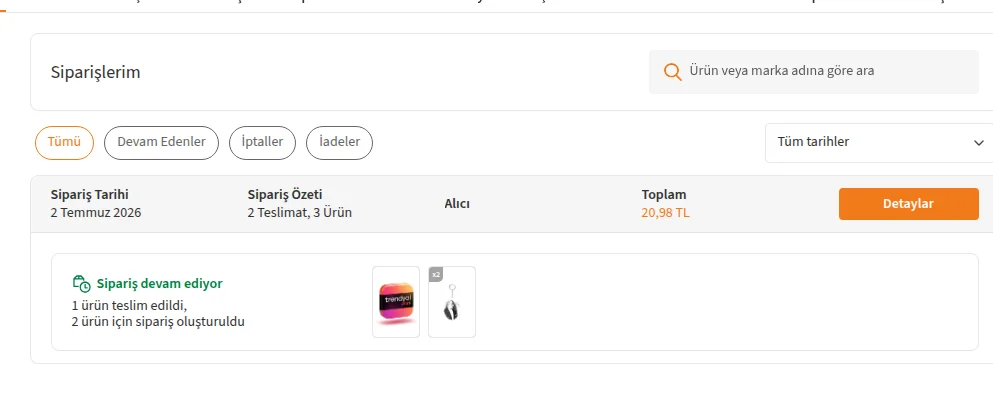
Task: Open the keychain product thumbnail
Action: click(x=452, y=302)
